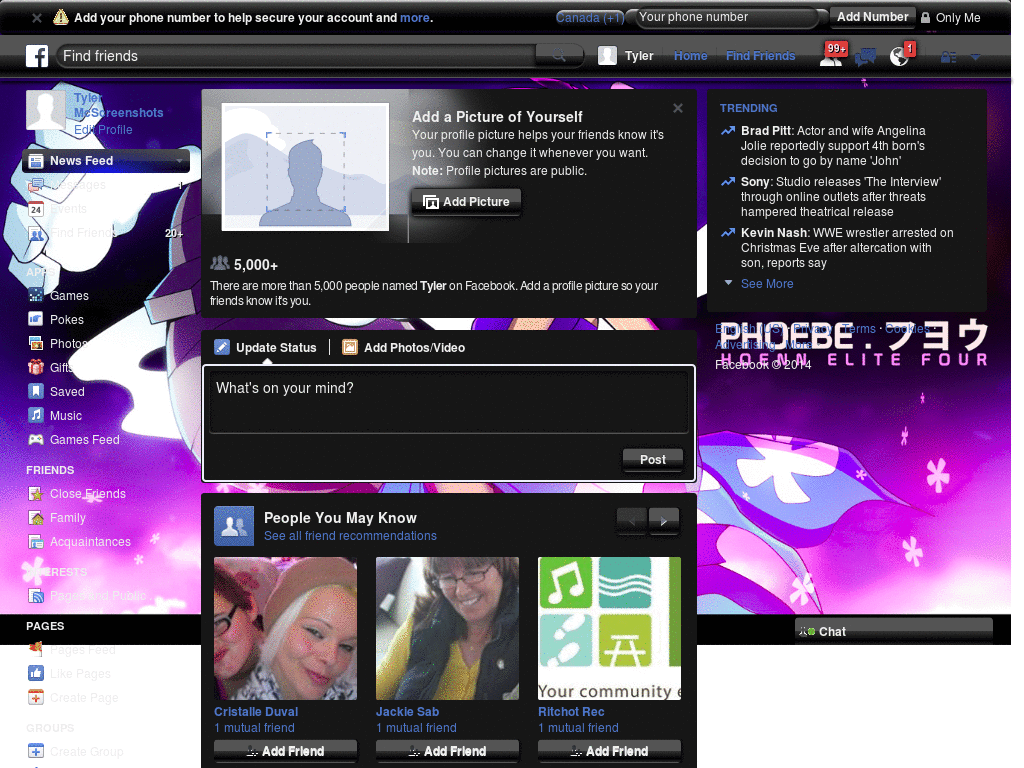
Task: Click the Edit Profile link
Action: pos(103,129)
